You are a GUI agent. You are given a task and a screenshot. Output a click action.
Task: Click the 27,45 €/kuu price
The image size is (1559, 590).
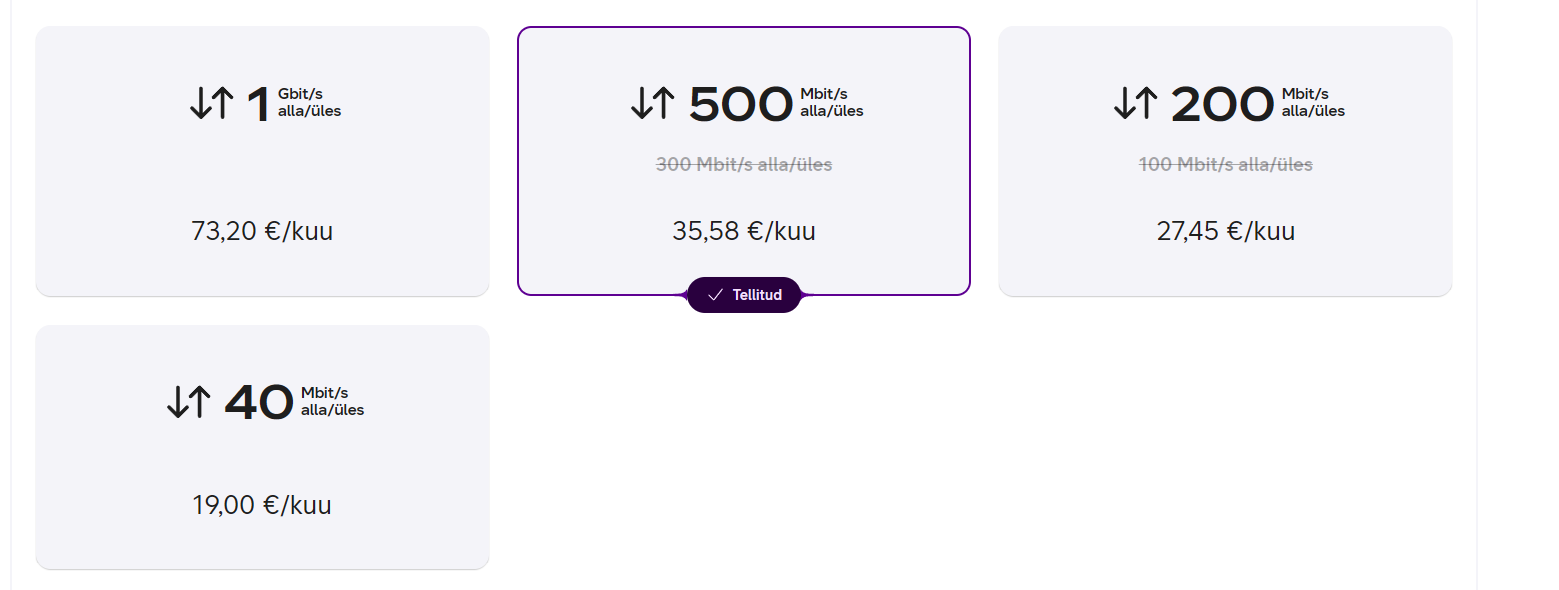pos(1226,232)
